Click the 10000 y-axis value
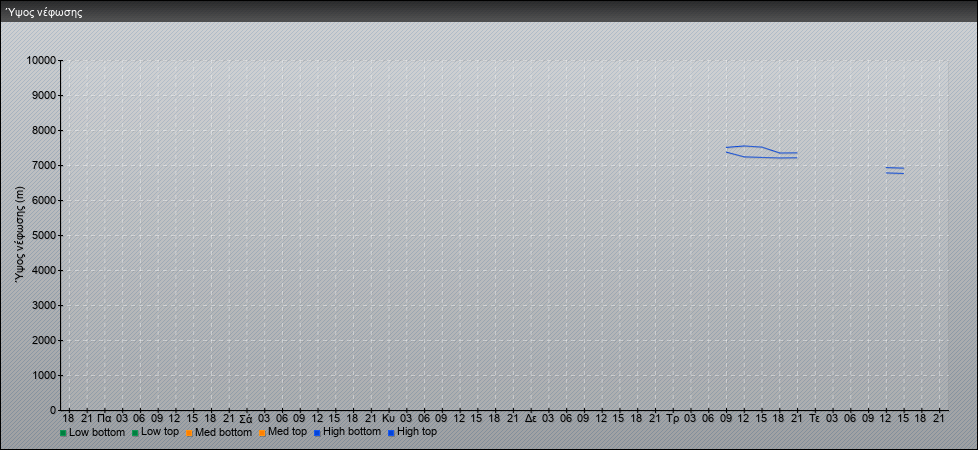Image resolution: width=978 pixels, height=450 pixels. tap(41, 61)
